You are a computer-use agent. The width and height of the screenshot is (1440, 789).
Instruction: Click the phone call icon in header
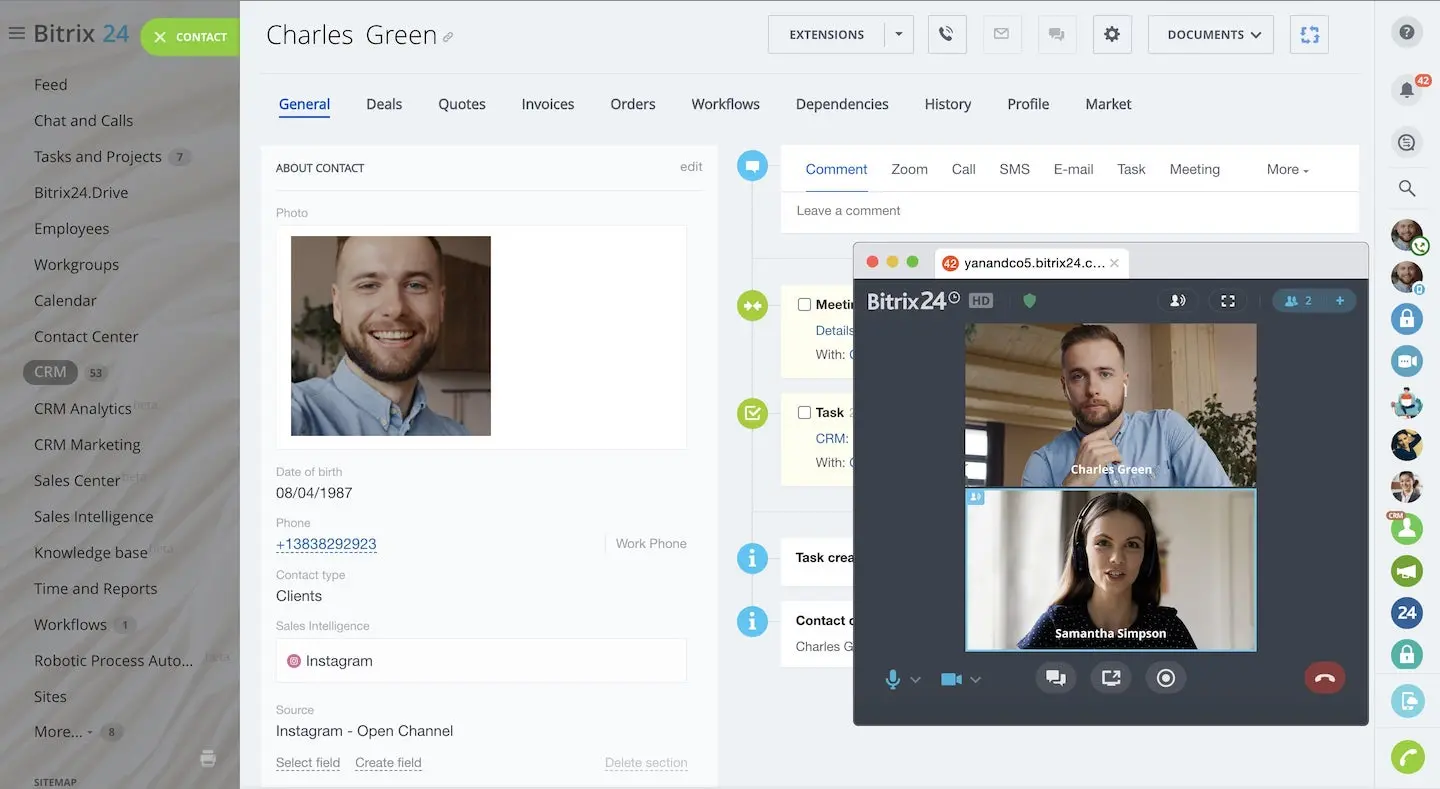point(946,35)
